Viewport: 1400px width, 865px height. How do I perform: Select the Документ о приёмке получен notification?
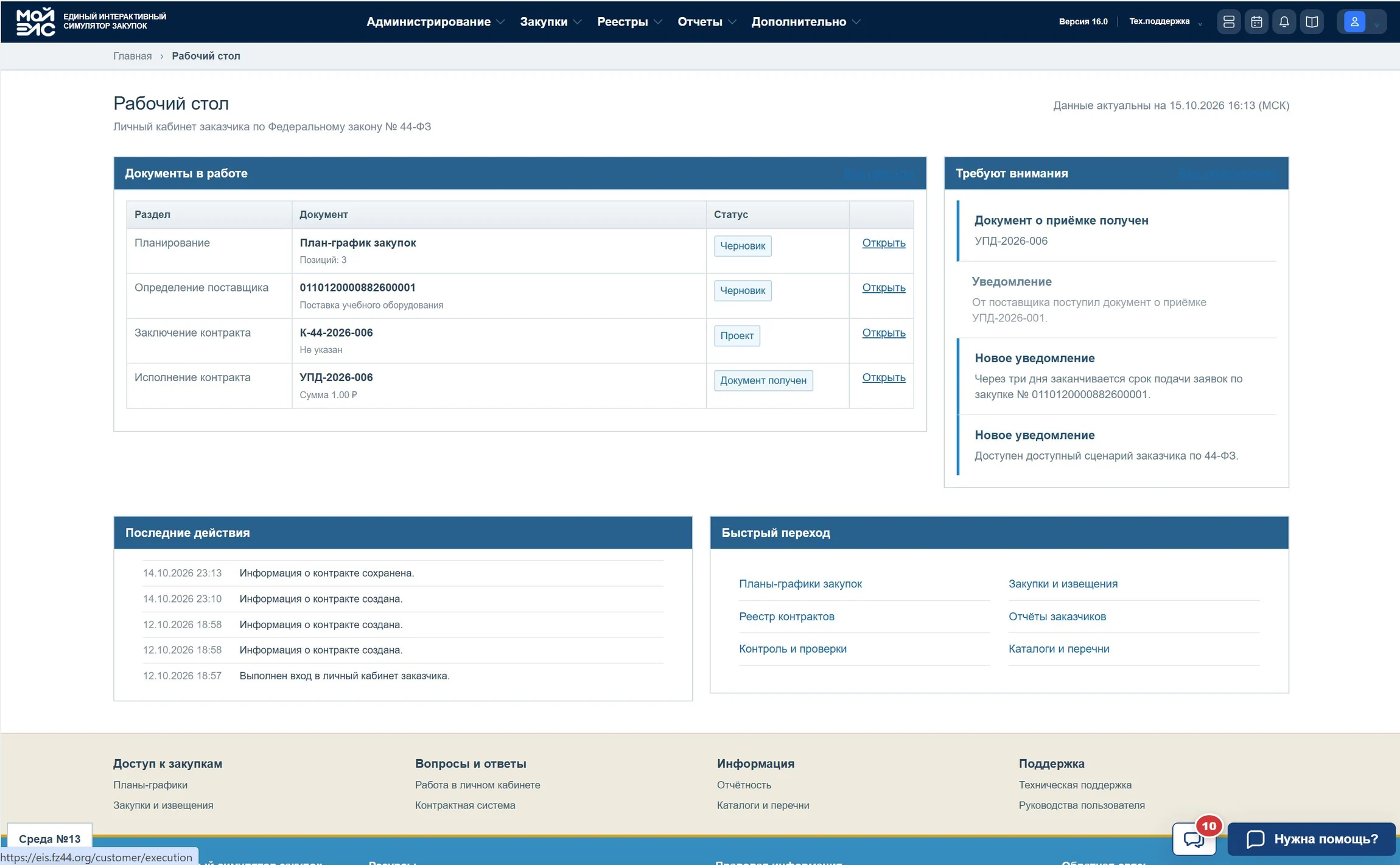click(1117, 230)
